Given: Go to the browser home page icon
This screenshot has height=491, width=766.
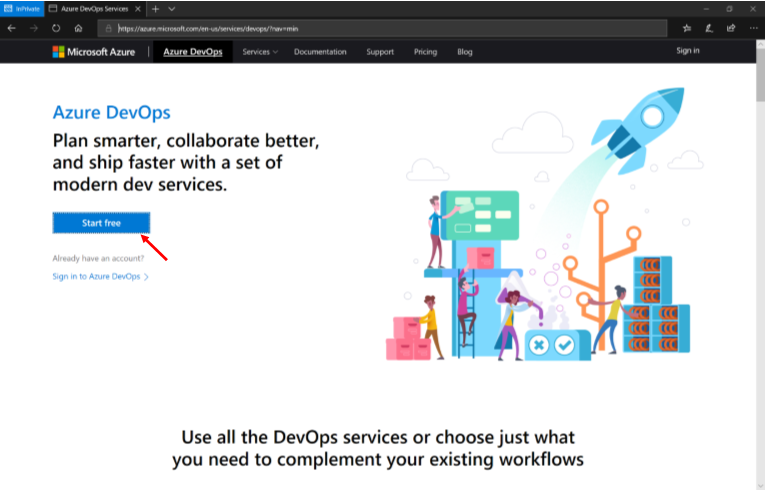Looking at the screenshot, I should coord(78,28).
